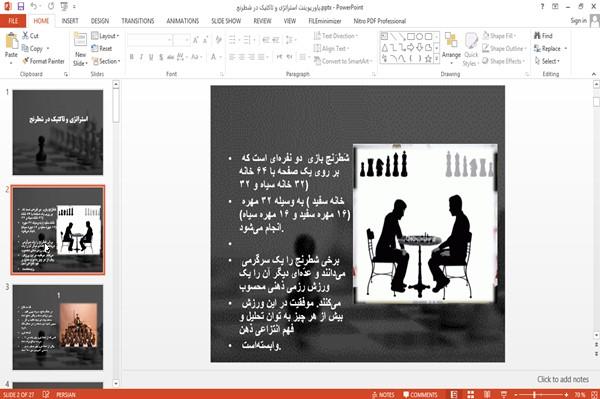The height and width of the screenshot is (399, 600).
Task: Click the PERSIAN language indicator
Action: pos(66,395)
